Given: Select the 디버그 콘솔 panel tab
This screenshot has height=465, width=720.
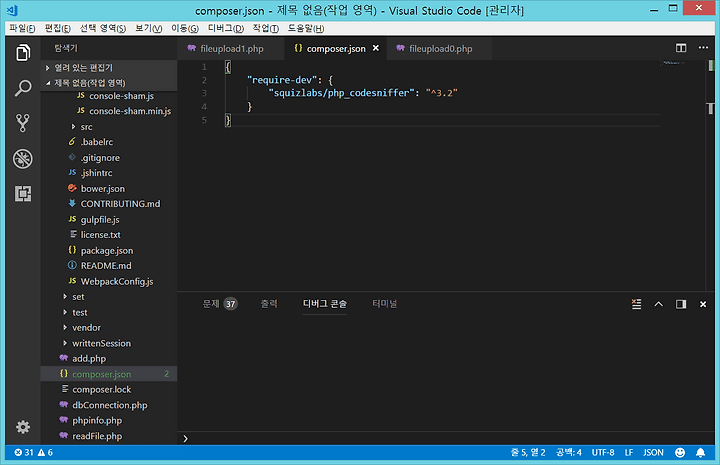Looking at the screenshot, I should tap(325, 304).
